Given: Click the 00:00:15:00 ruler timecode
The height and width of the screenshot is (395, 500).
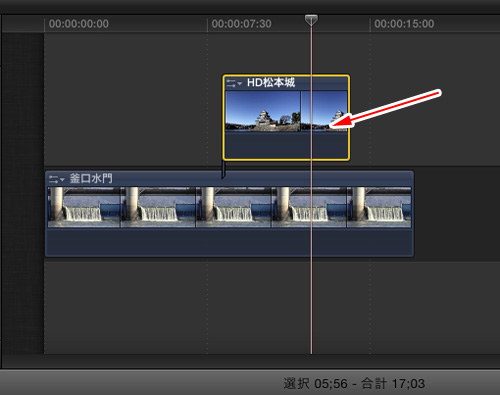Looking at the screenshot, I should pyautogui.click(x=404, y=24).
